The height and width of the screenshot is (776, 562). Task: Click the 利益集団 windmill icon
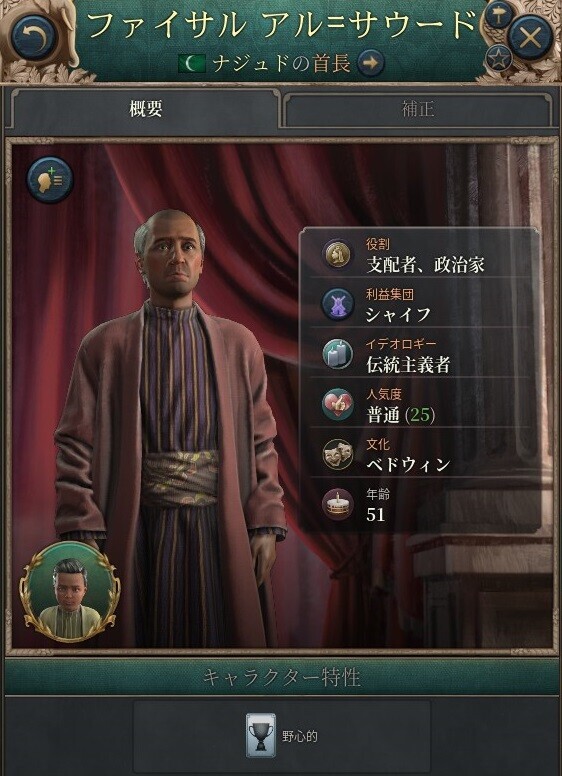point(337,304)
